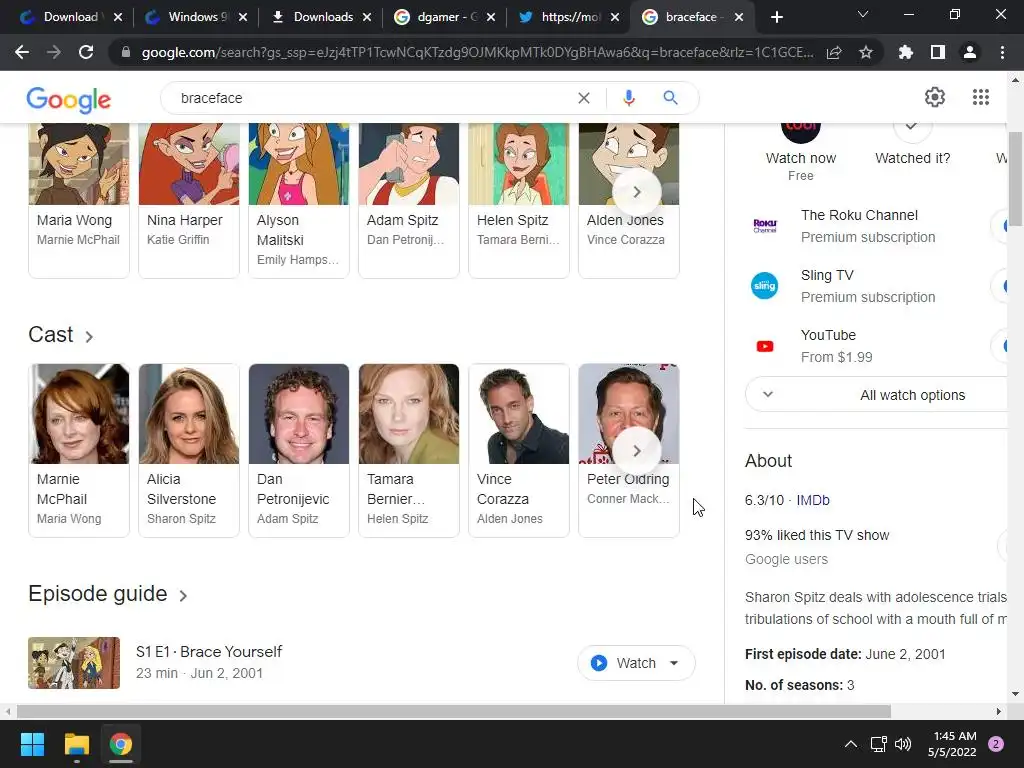Open YouTube From $1.99 option

[878, 346]
